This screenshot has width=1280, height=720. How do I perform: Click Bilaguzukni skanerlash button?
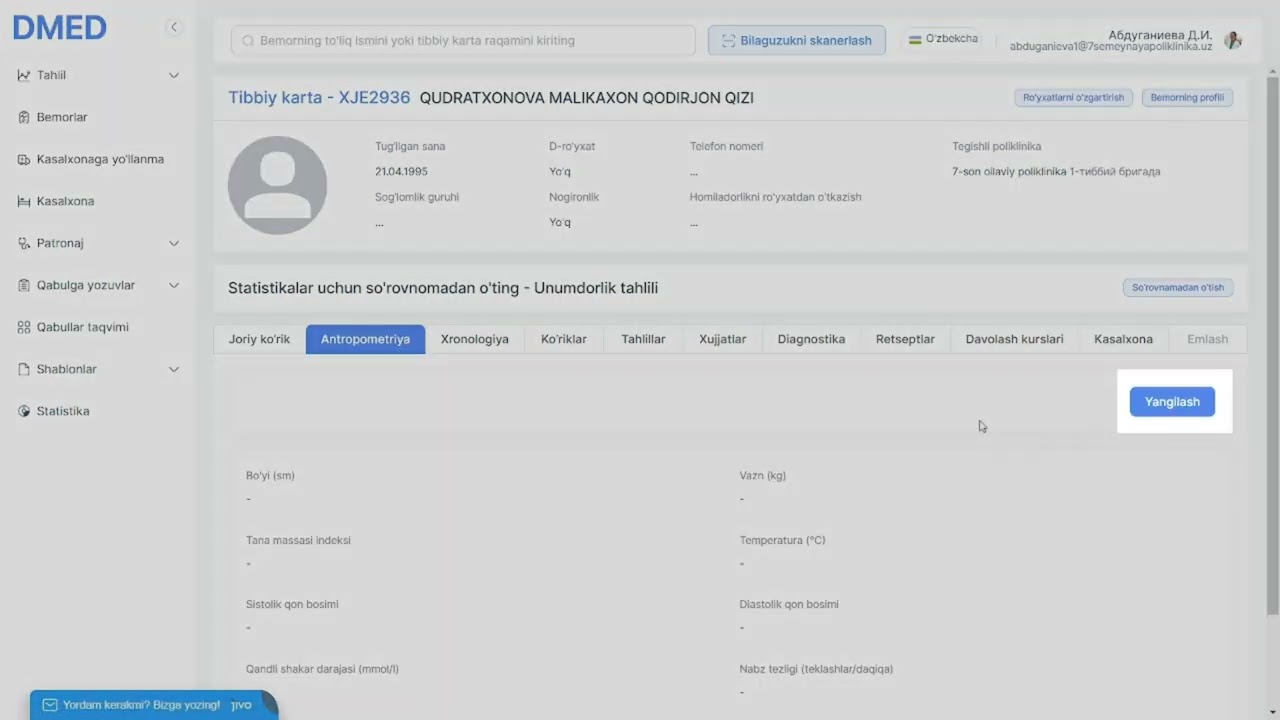point(797,41)
